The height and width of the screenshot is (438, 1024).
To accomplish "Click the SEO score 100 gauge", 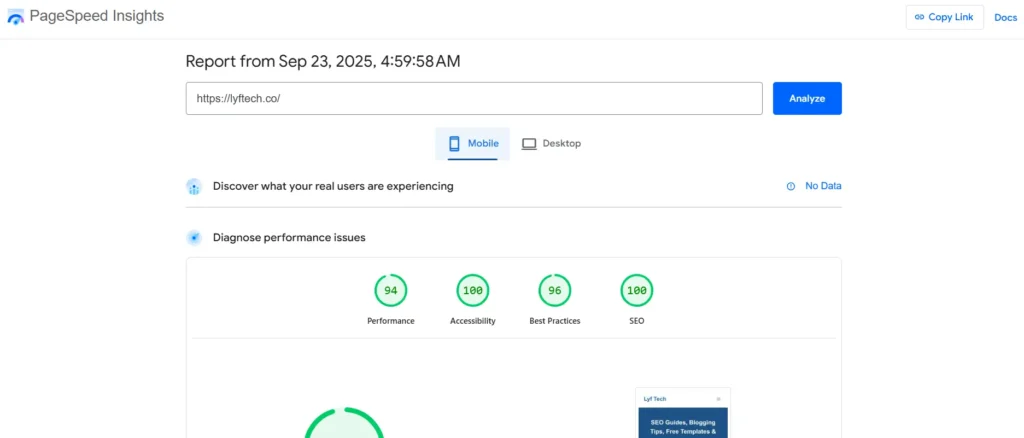I will click(636, 291).
